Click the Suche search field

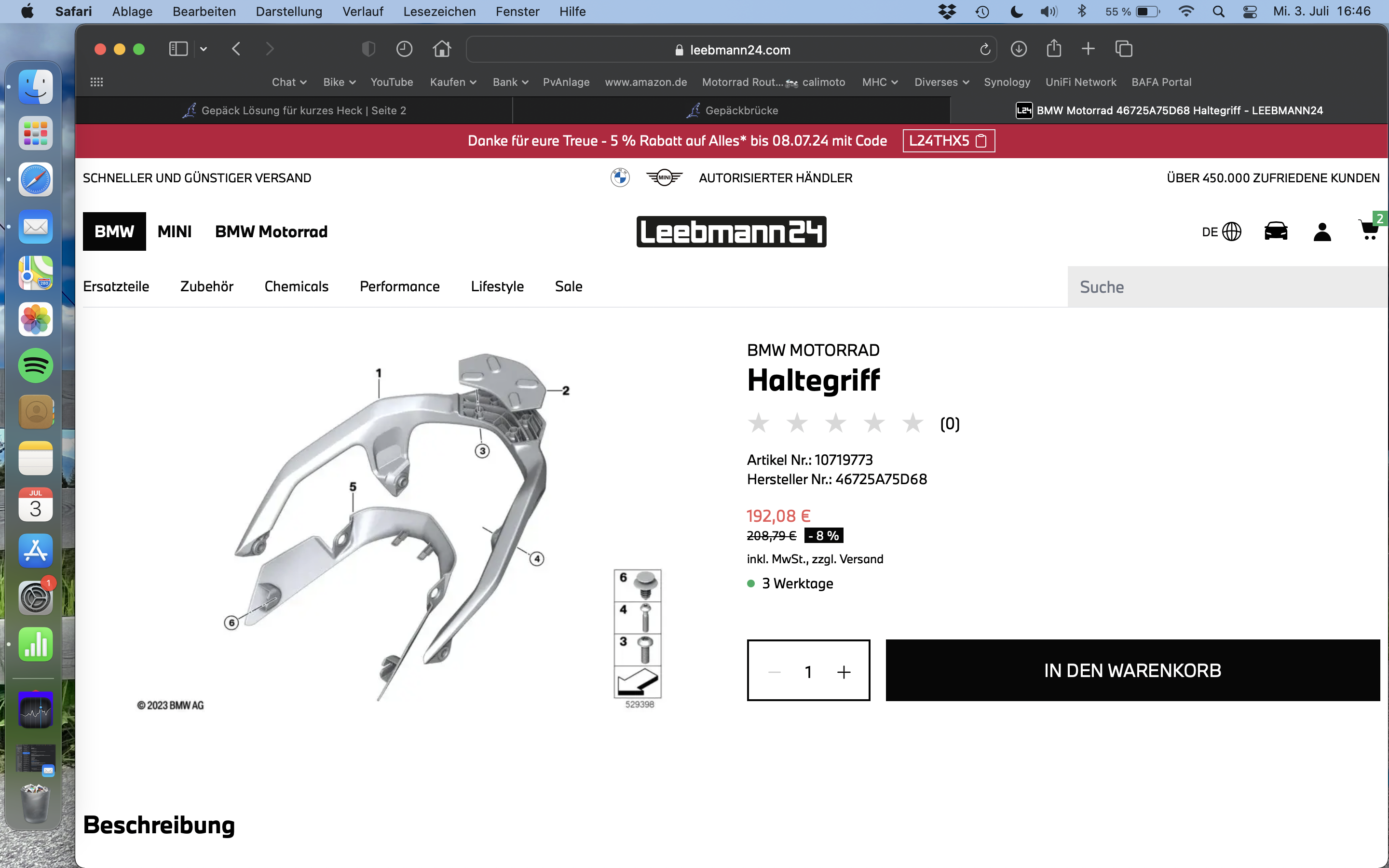point(1228,287)
